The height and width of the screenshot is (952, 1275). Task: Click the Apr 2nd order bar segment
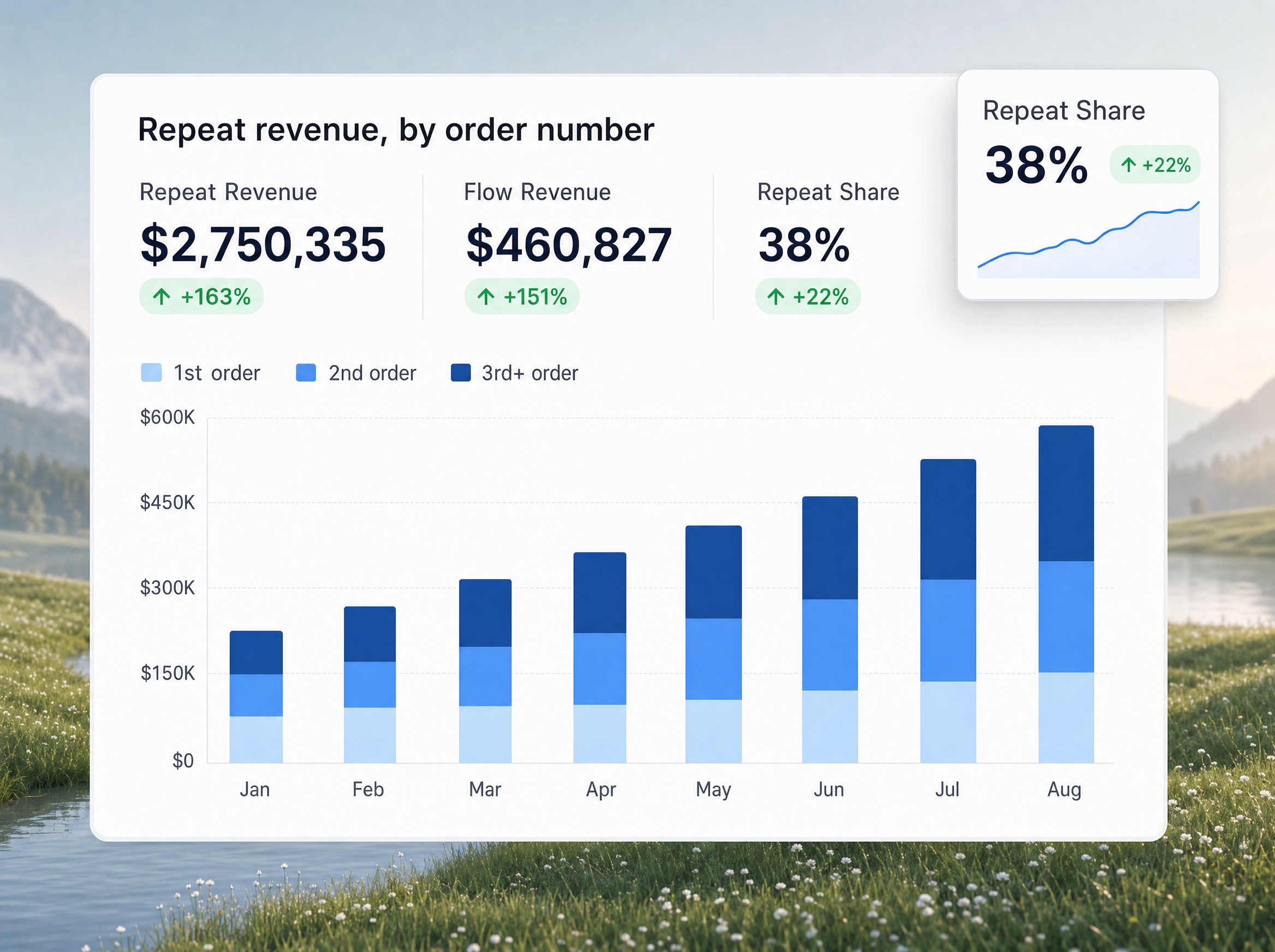(600, 669)
